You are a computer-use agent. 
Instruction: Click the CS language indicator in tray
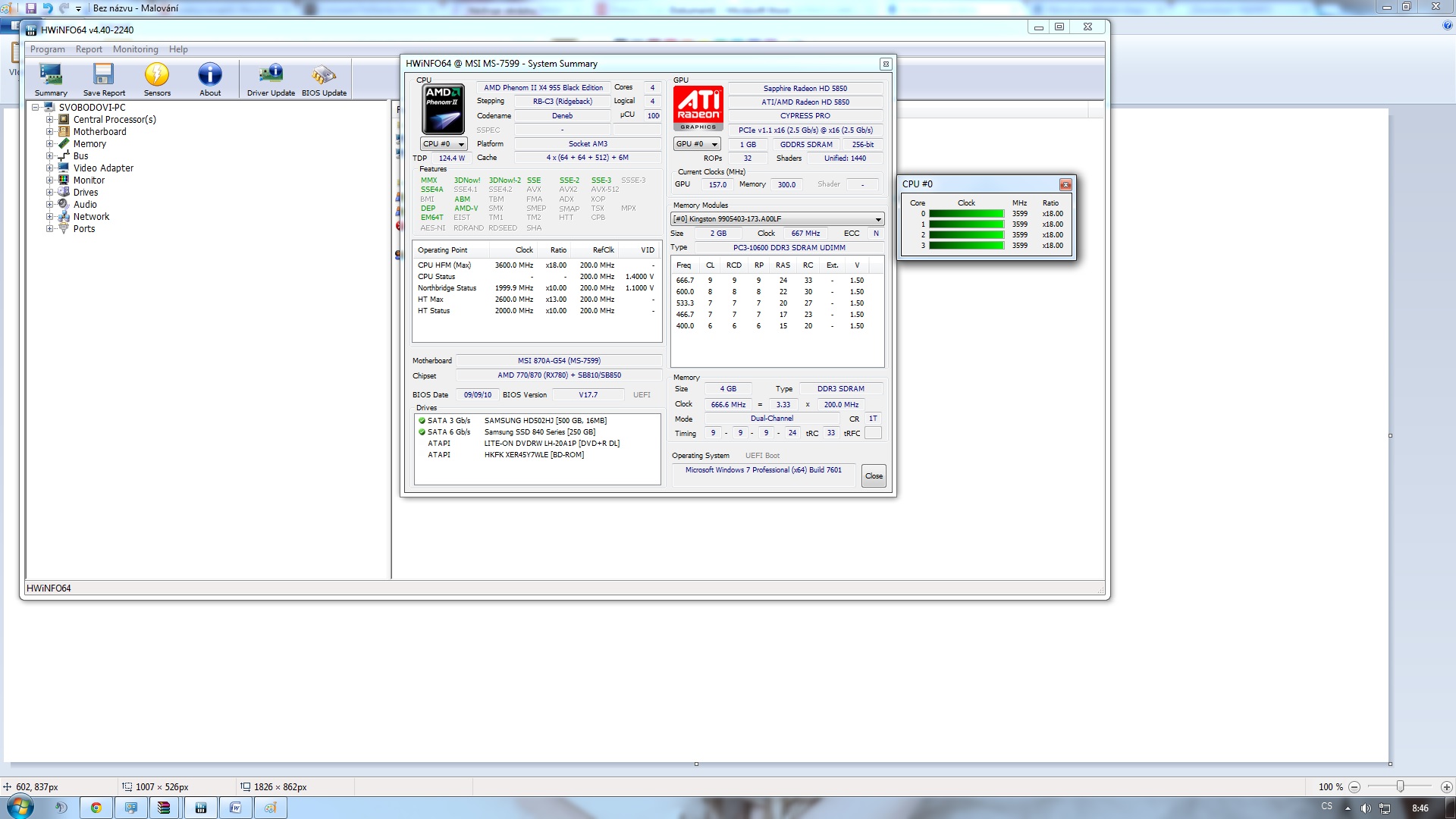coord(1326,807)
